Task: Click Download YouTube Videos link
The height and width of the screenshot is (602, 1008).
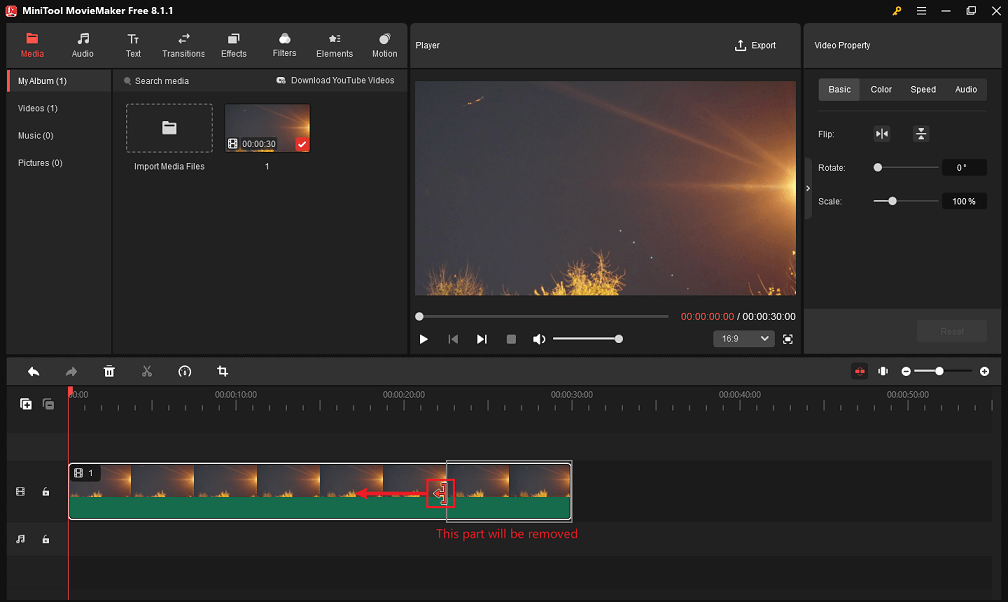Action: pos(336,80)
